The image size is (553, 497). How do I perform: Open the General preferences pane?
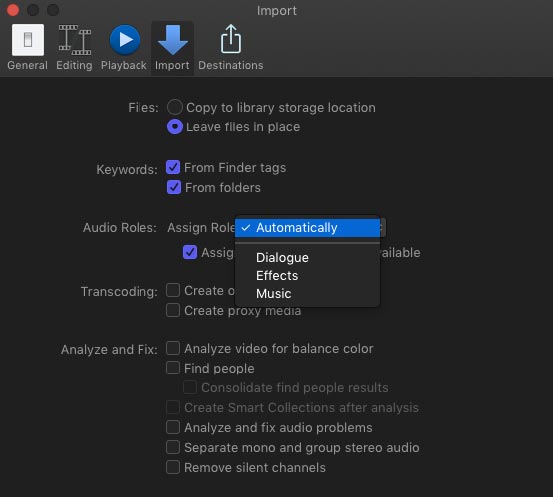tap(28, 48)
